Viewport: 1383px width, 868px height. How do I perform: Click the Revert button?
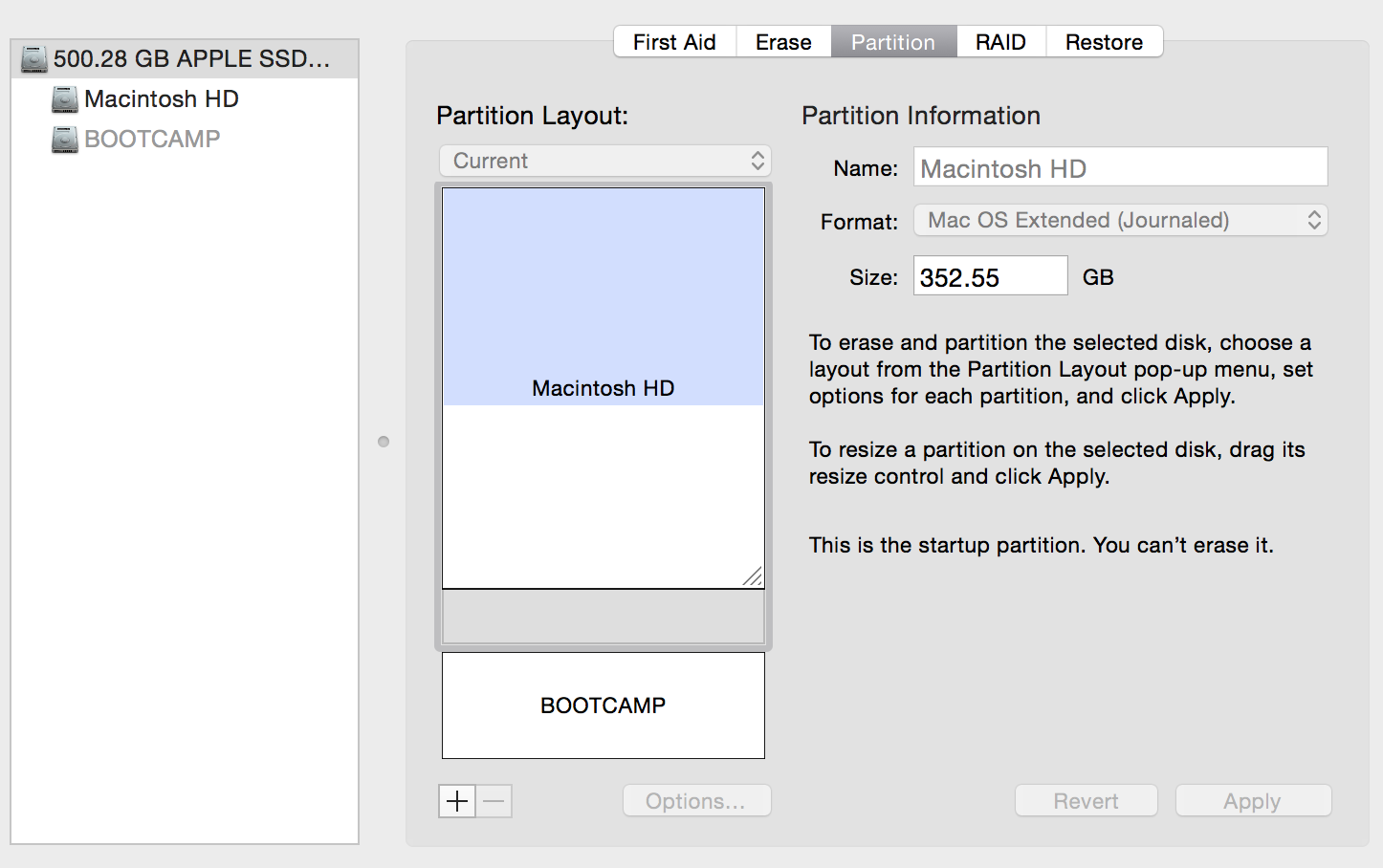click(x=1086, y=800)
